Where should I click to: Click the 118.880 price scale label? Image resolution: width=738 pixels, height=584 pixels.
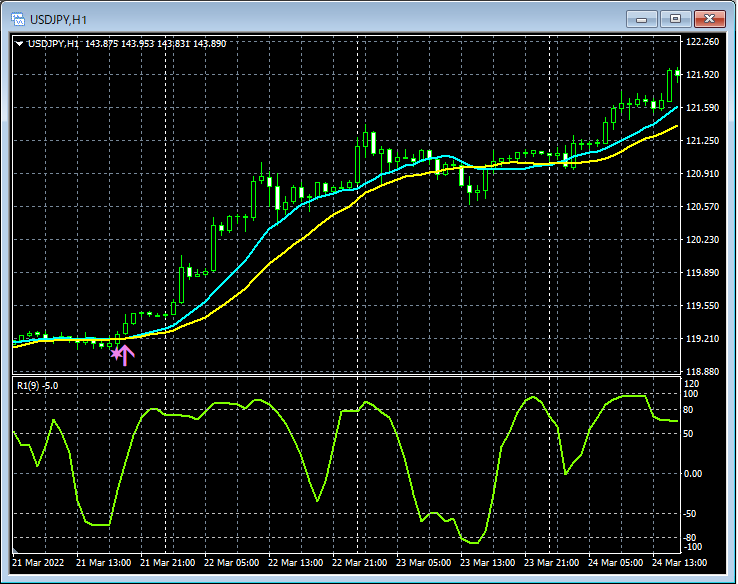click(x=704, y=372)
